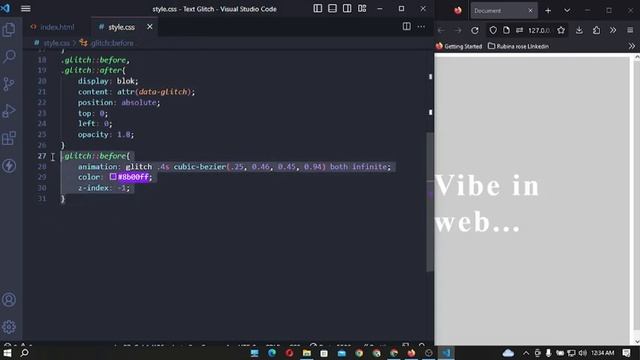
Task: Bookmark this page with the star
Action: click(561, 30)
